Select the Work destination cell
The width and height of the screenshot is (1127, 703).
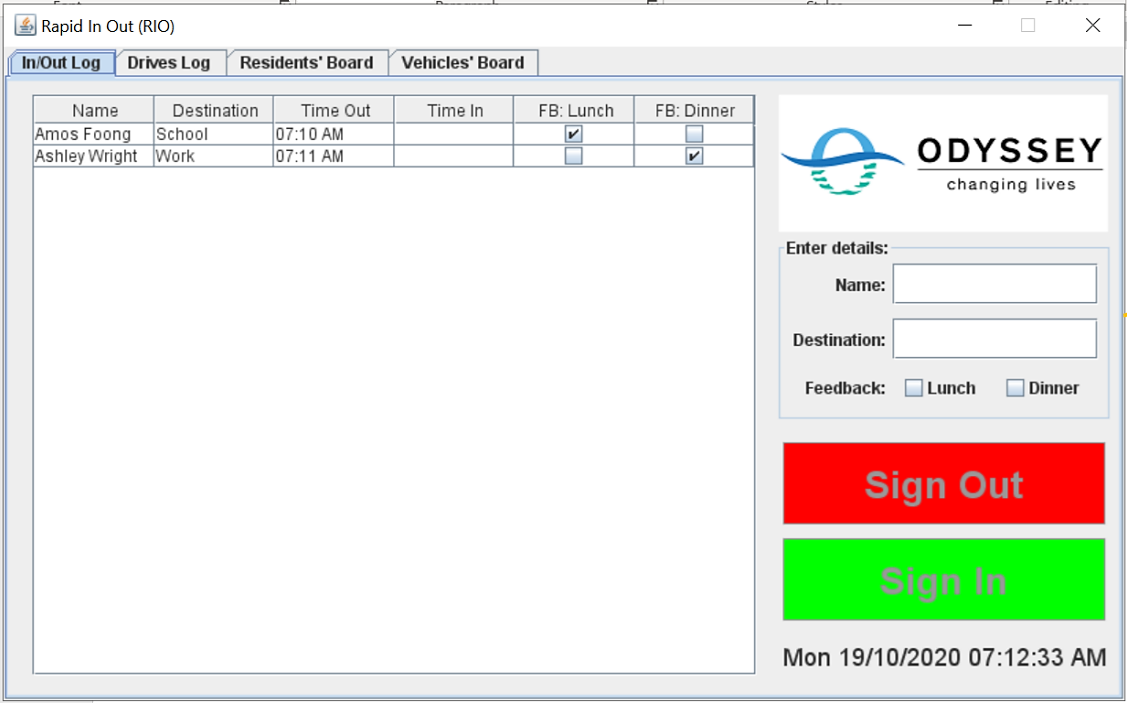point(214,156)
